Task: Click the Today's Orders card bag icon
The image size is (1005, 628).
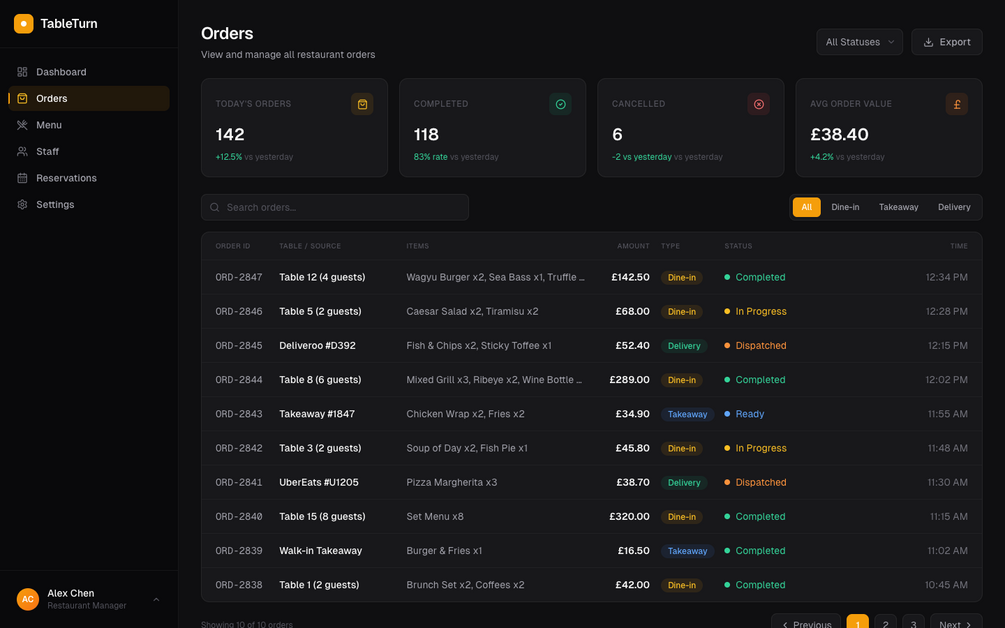Action: (362, 104)
